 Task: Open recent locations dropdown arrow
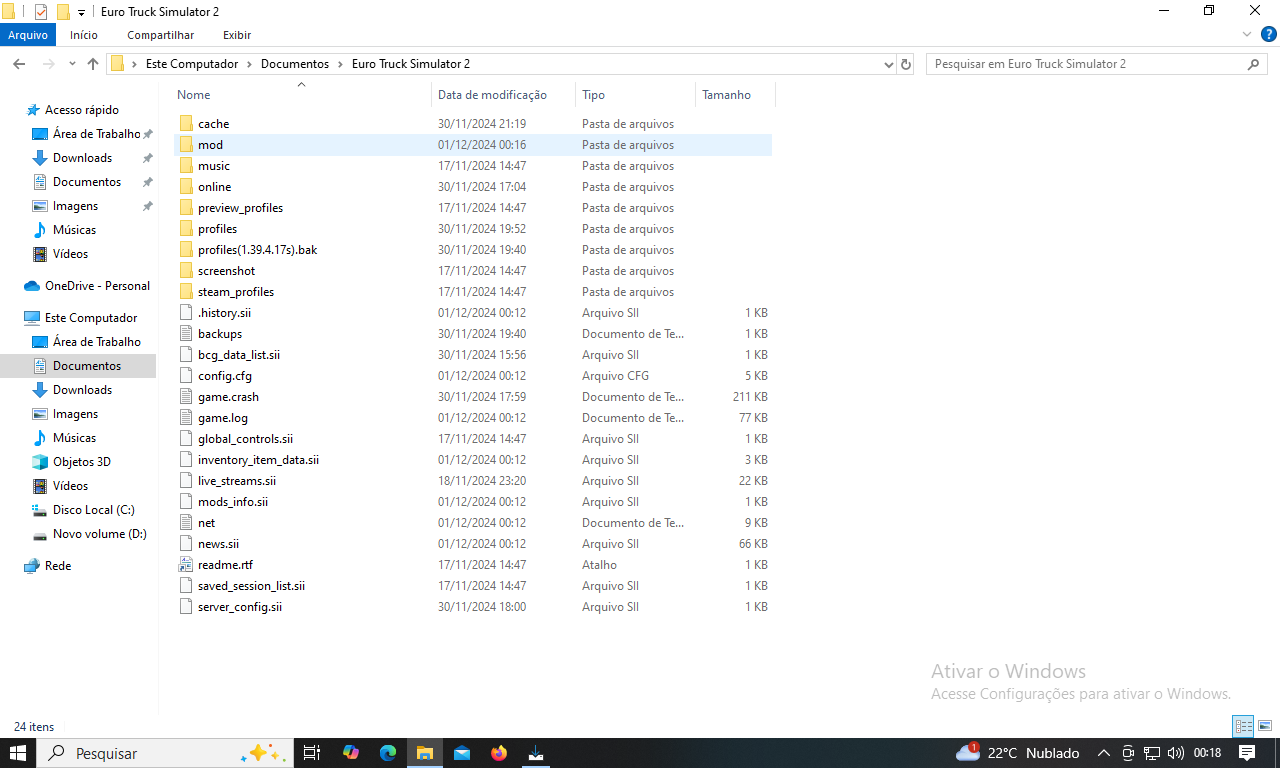point(72,64)
